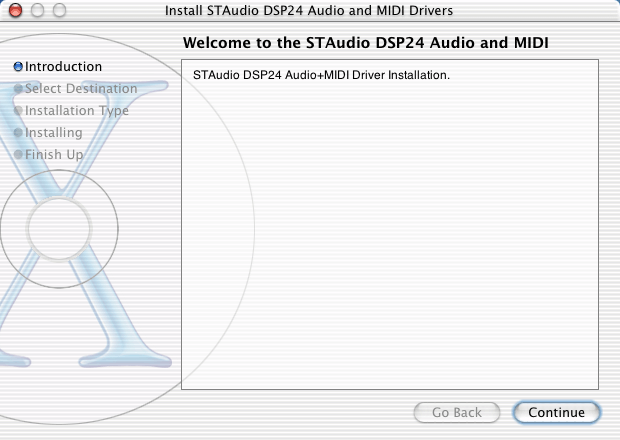This screenshot has height=440, width=620.
Task: Click the gray bullet beside Installing
Action: (18, 132)
